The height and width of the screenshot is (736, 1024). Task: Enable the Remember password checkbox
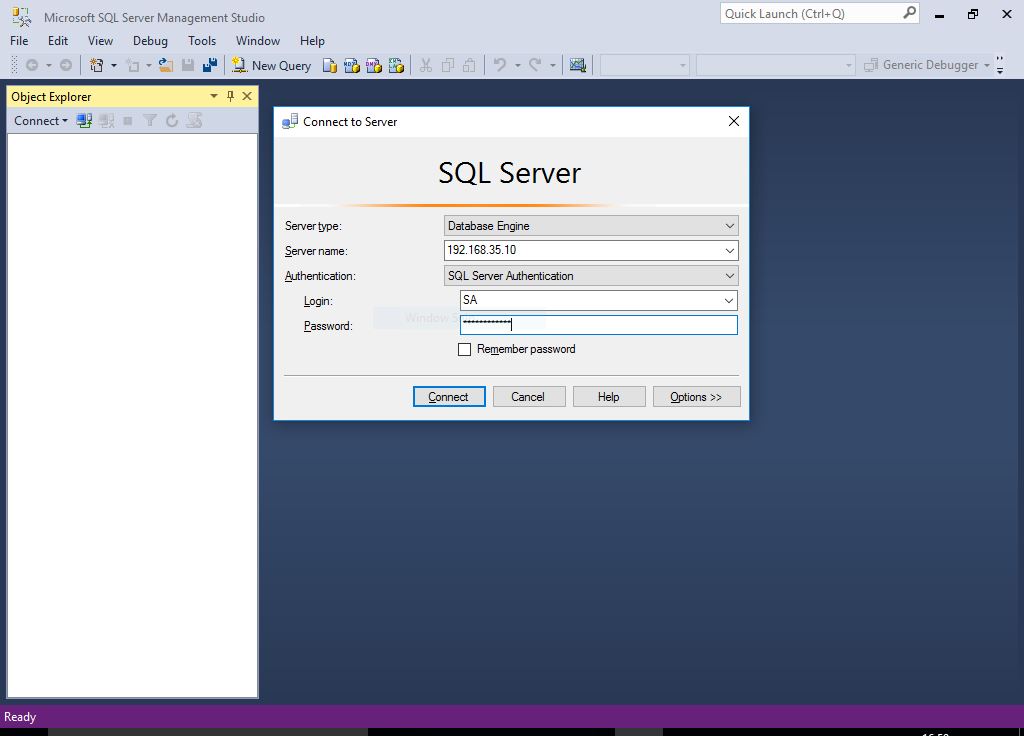coord(464,349)
